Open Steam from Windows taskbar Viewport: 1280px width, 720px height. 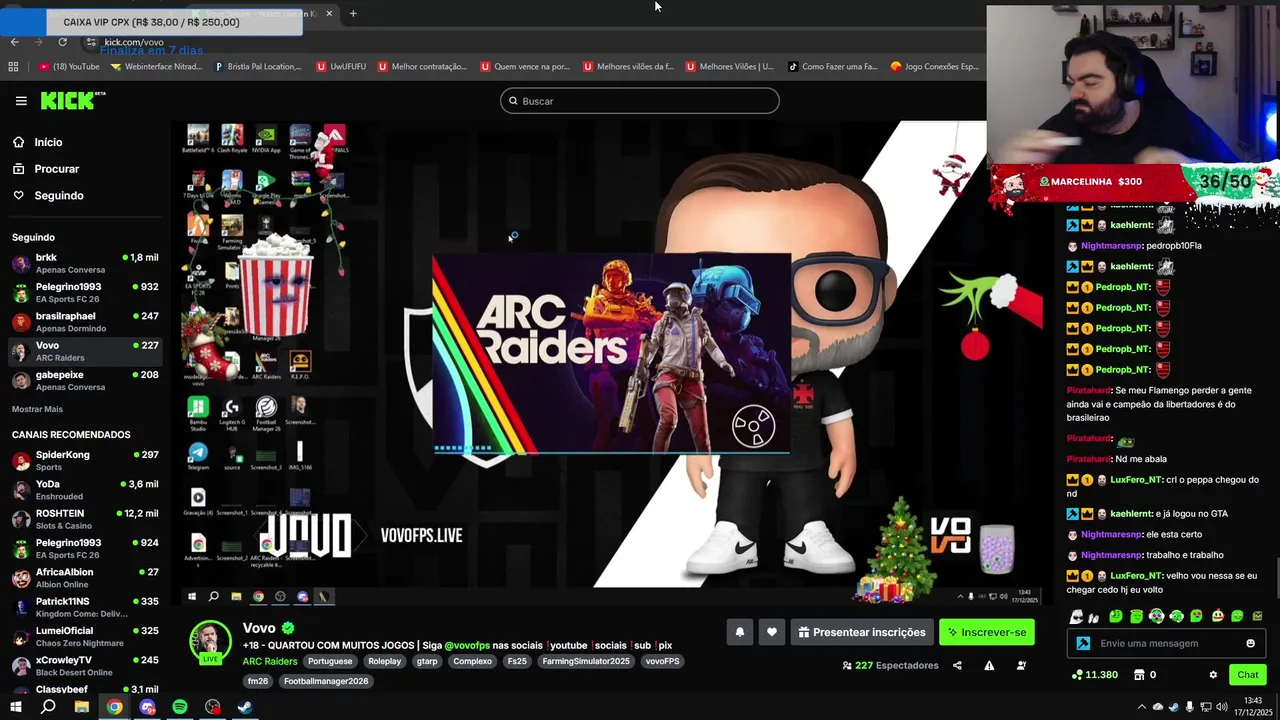(245, 707)
